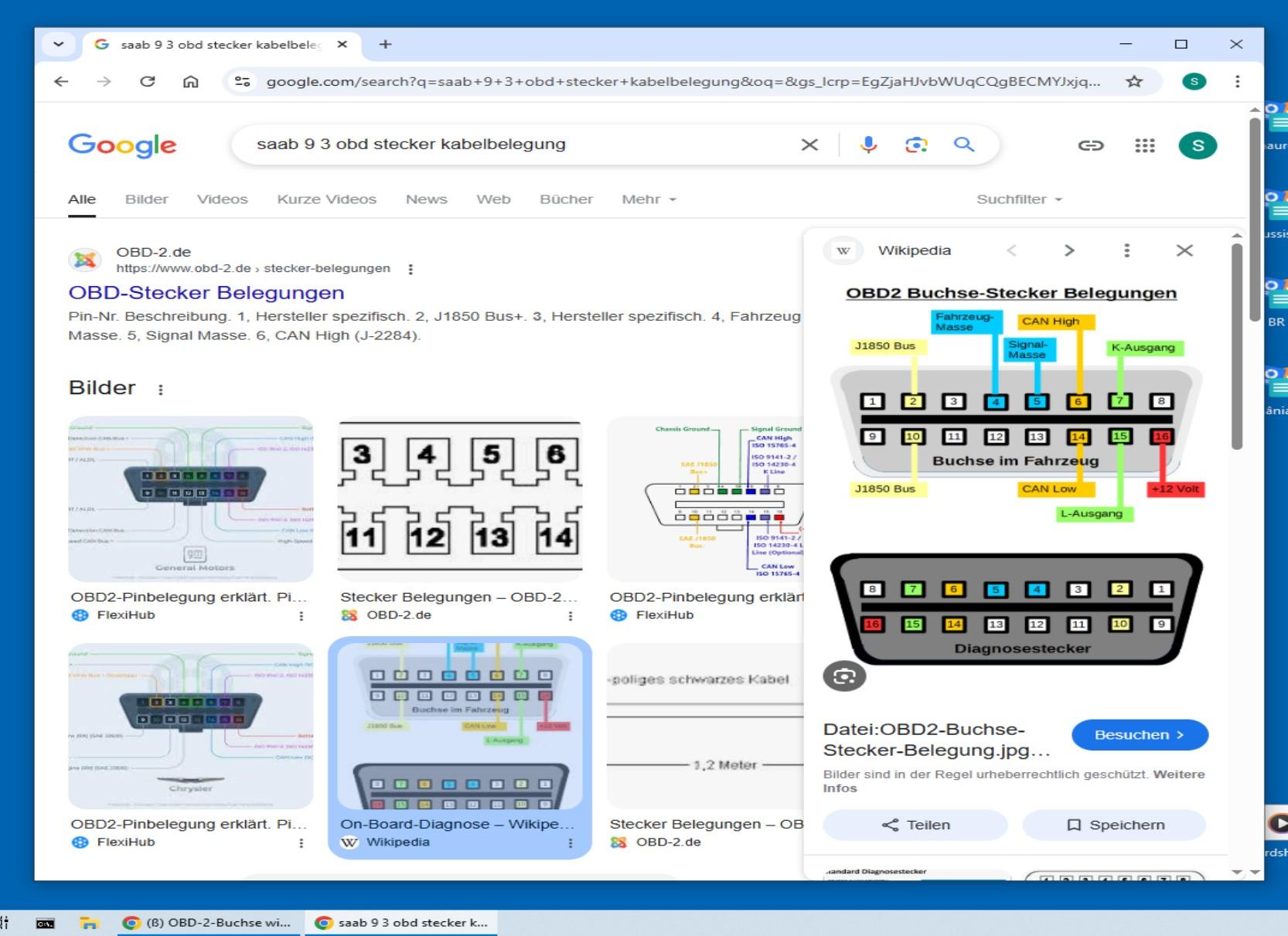Screen dimensions: 1288x936
Task: Open options for Stecker Belegungen OBD-2.de image
Action: [570, 616]
